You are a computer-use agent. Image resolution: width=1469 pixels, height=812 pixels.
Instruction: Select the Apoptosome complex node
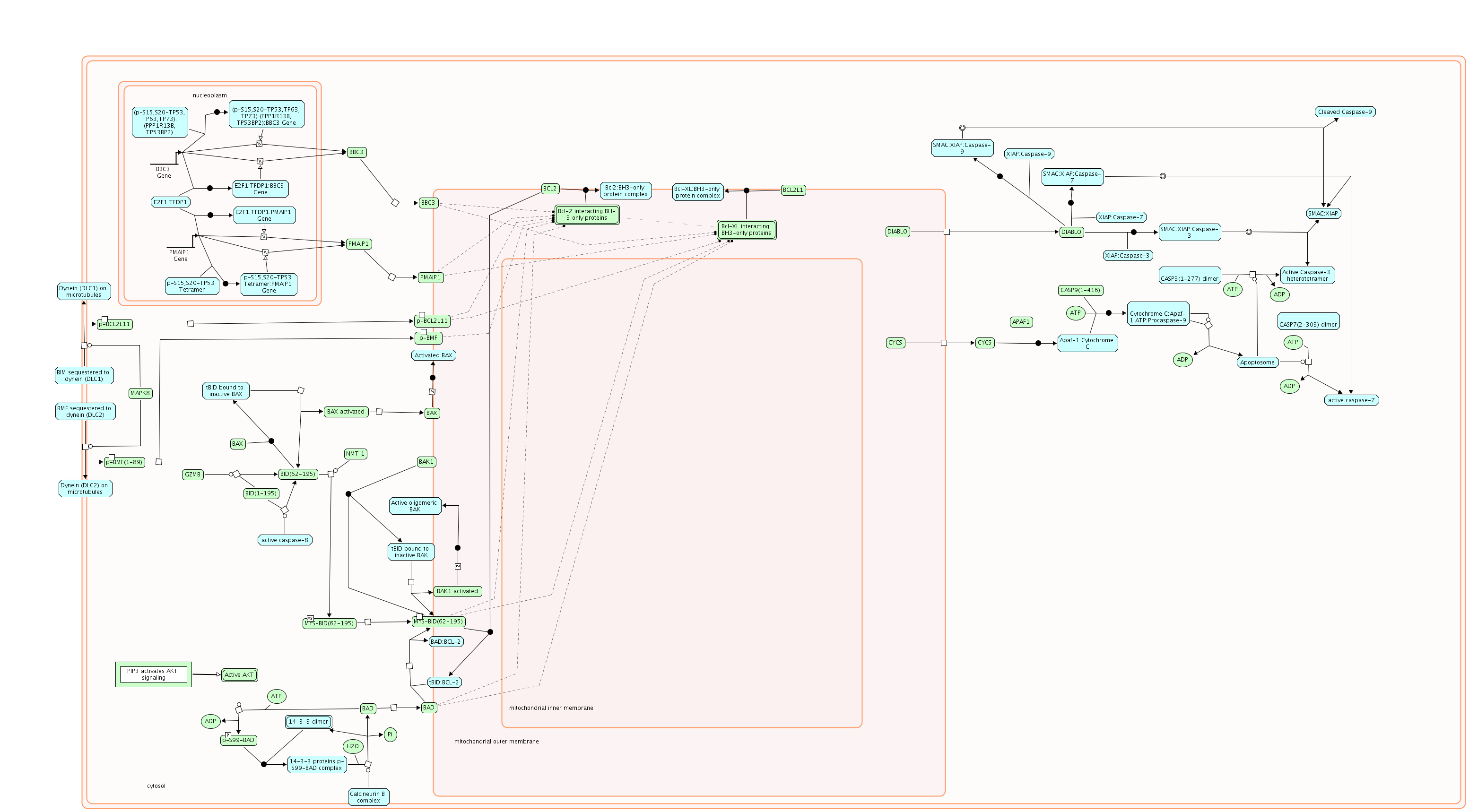pos(1258,362)
